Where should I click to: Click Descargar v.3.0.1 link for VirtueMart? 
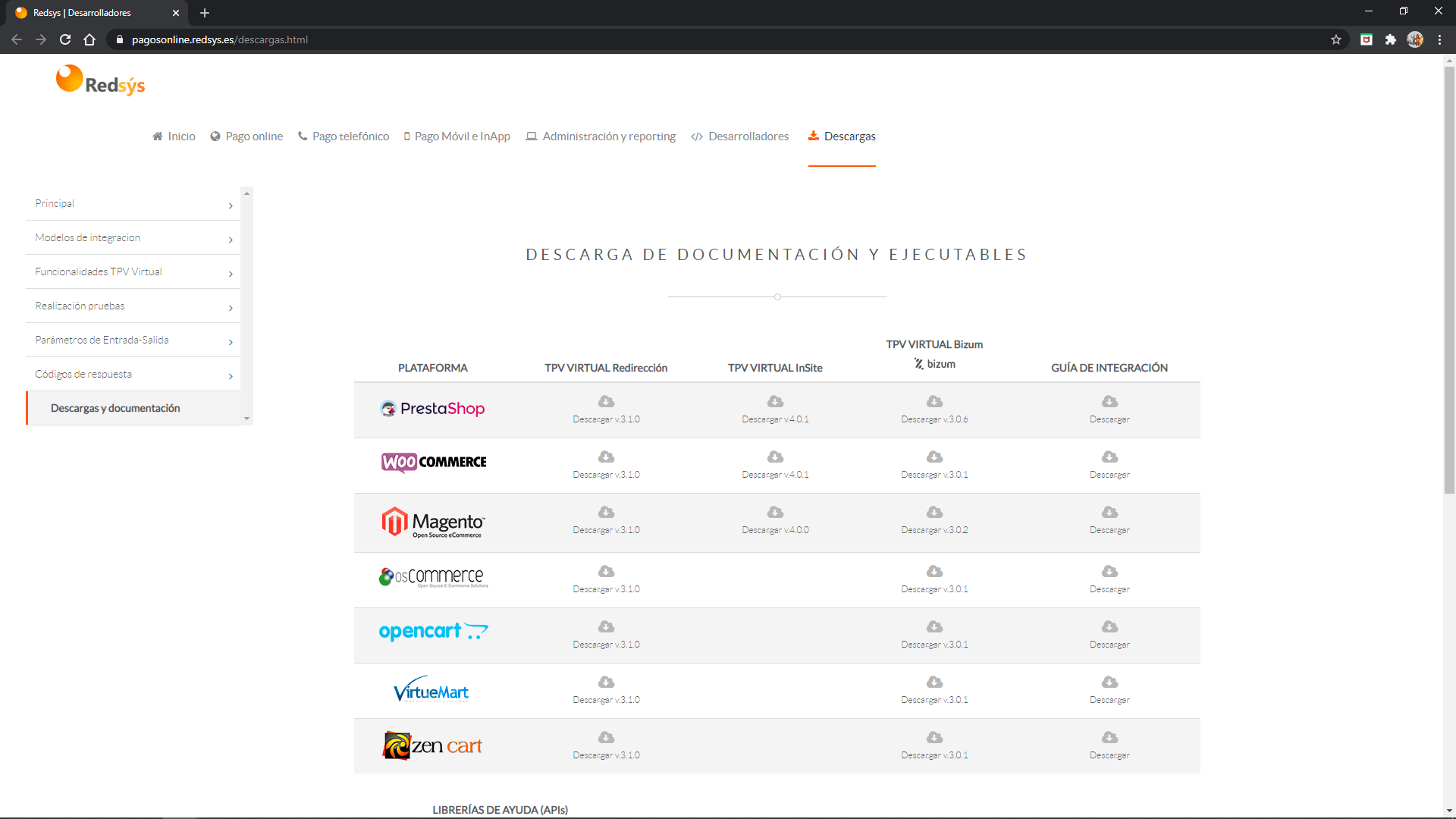coord(934,700)
